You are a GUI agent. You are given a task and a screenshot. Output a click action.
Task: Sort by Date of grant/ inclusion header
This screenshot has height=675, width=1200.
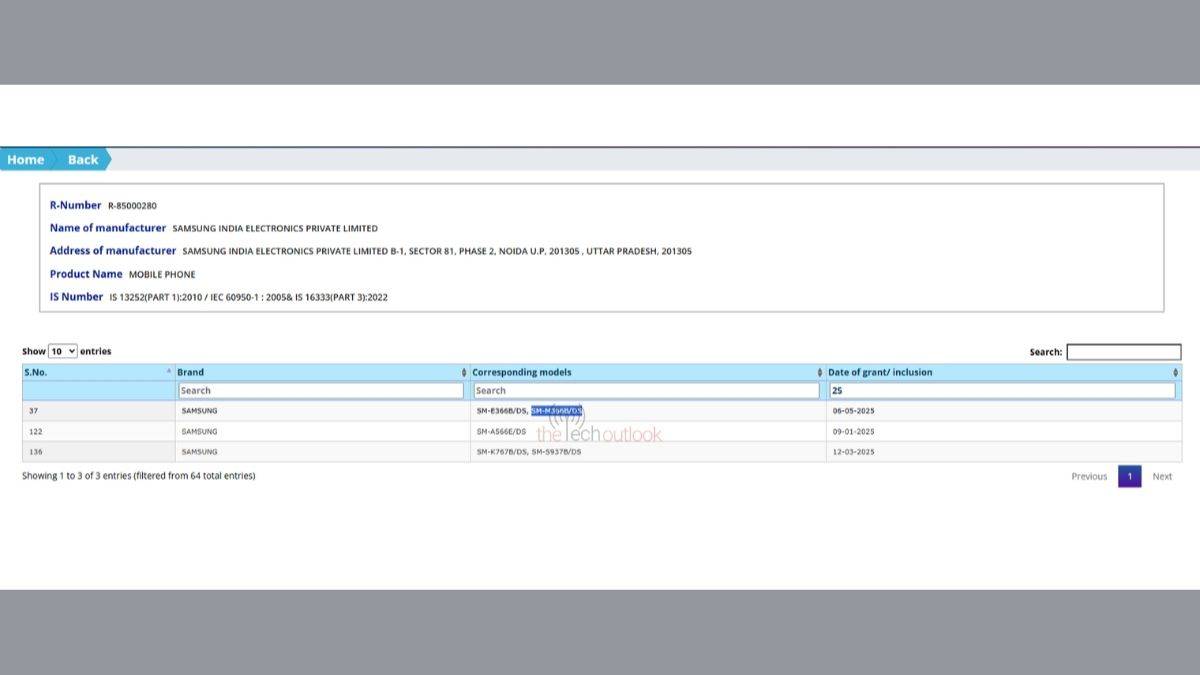coord(1004,372)
